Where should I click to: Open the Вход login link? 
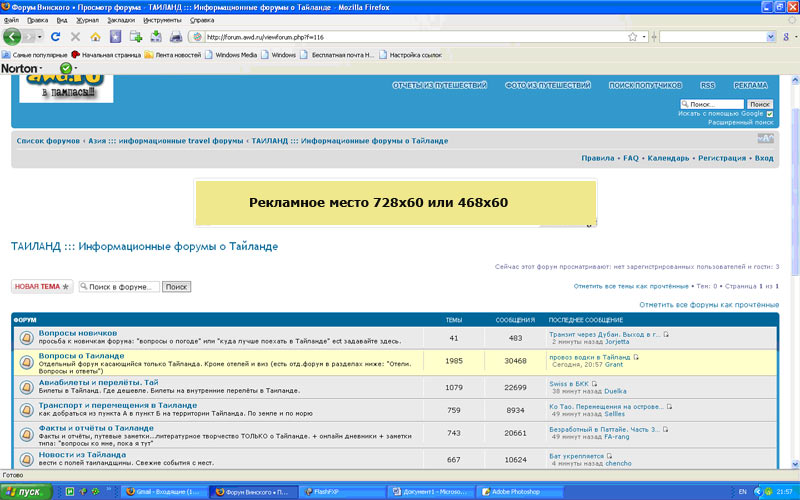point(764,158)
